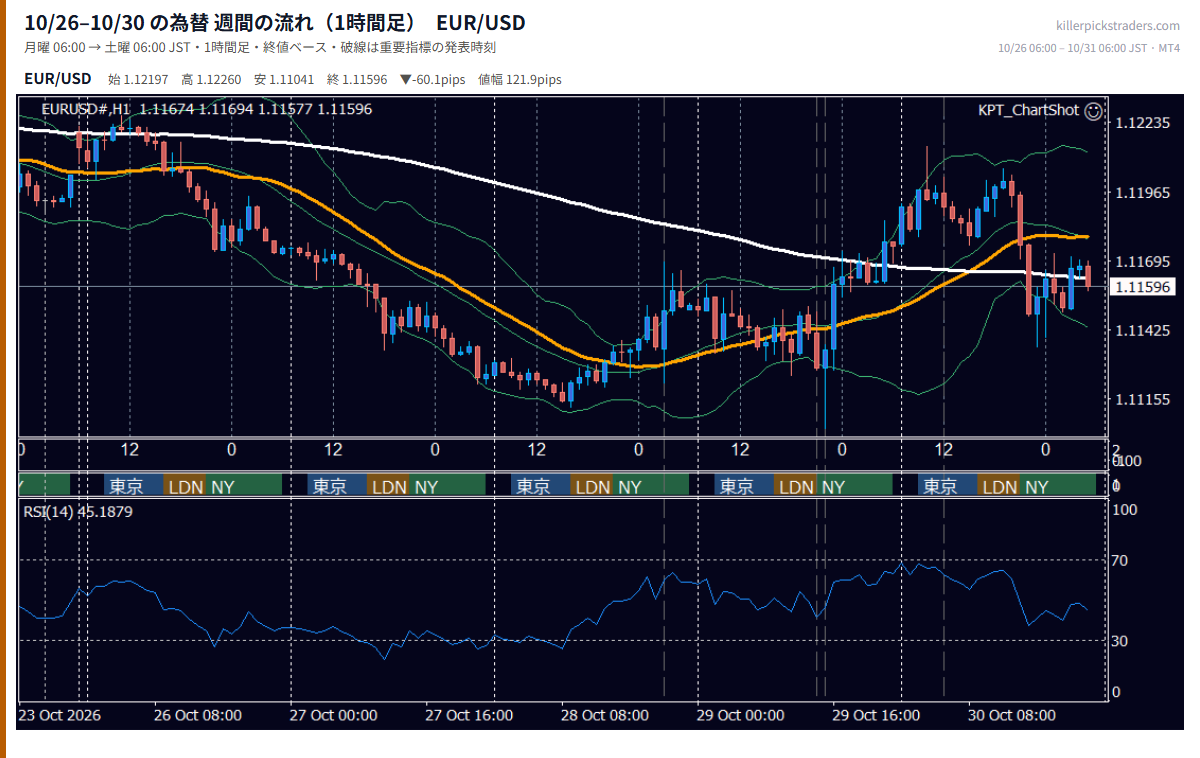Click the 26 Oct 08:00 time label

(198, 716)
